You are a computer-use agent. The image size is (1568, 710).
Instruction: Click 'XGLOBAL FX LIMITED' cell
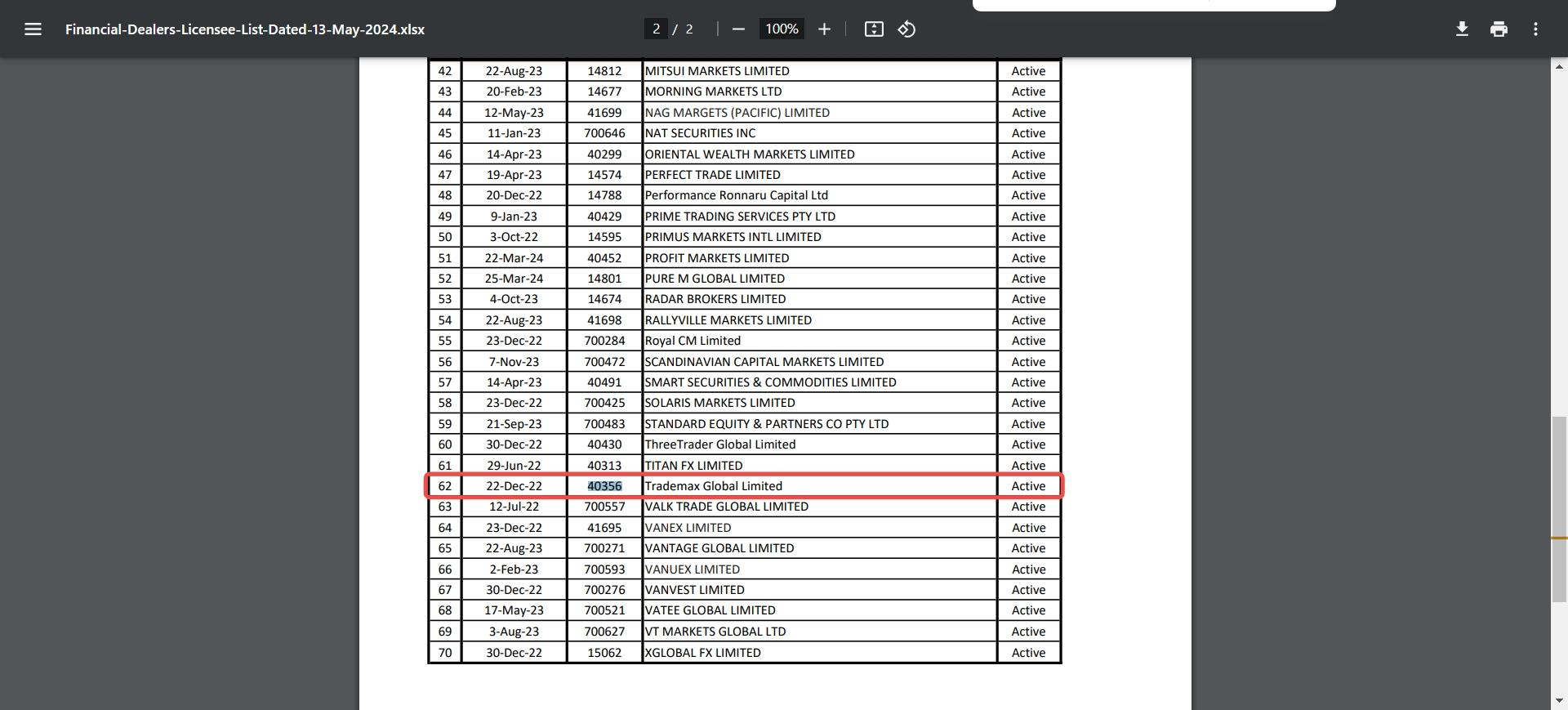click(x=819, y=653)
